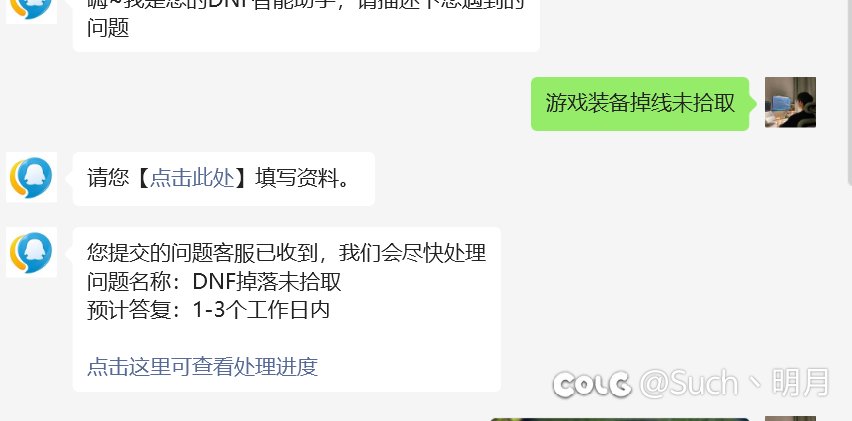Click the user avatar beside the green message
852x421 pixels.
pos(790,103)
